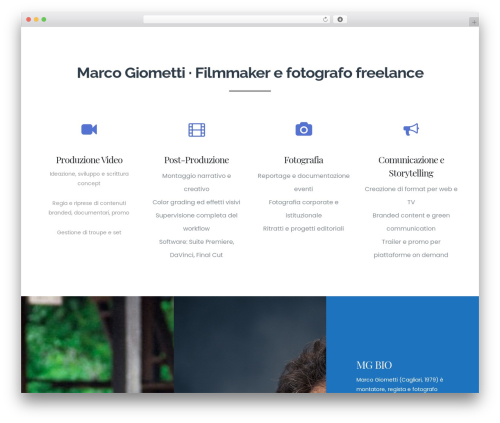The width and height of the screenshot is (500, 423).
Task: Click text 'Ideazione, sviluppo e scrittura concept'
Action: (x=89, y=179)
